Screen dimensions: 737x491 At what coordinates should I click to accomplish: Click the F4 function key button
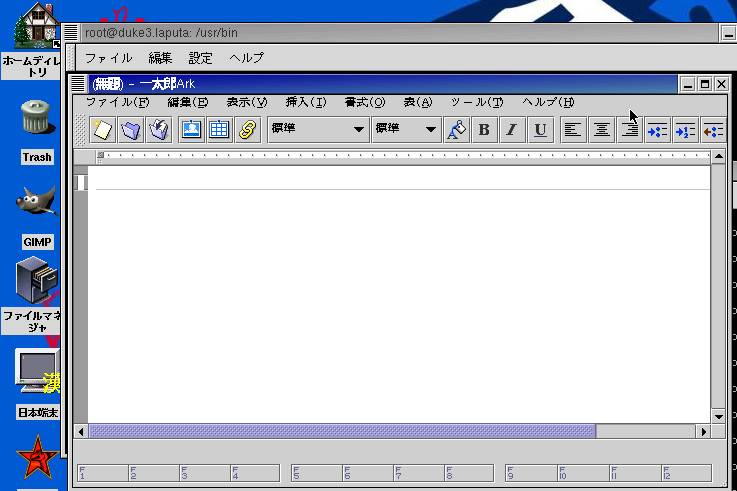tap(255, 473)
